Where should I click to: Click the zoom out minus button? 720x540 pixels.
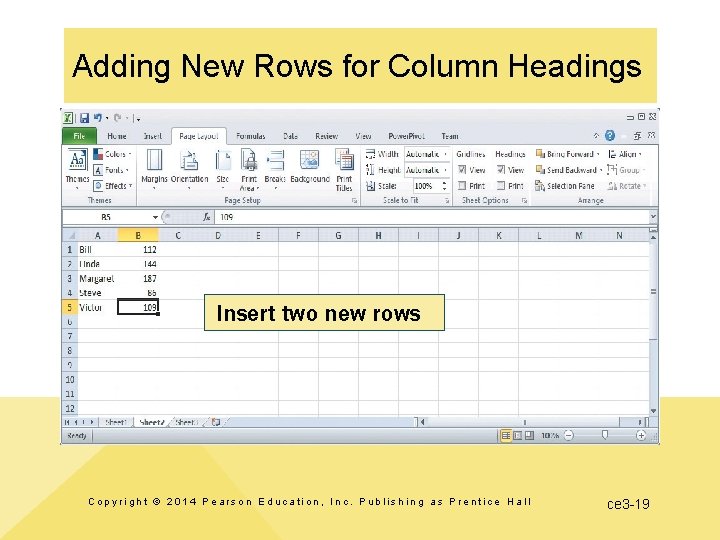point(568,435)
